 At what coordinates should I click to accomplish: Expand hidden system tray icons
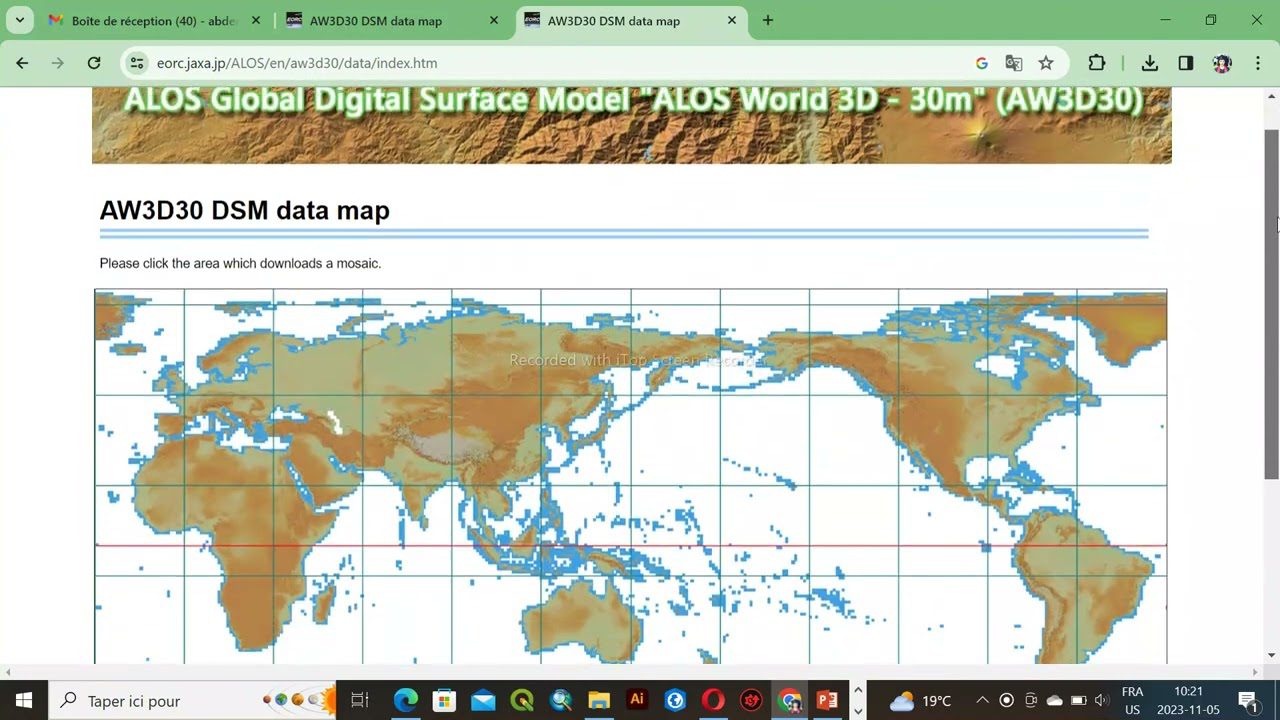coord(982,700)
